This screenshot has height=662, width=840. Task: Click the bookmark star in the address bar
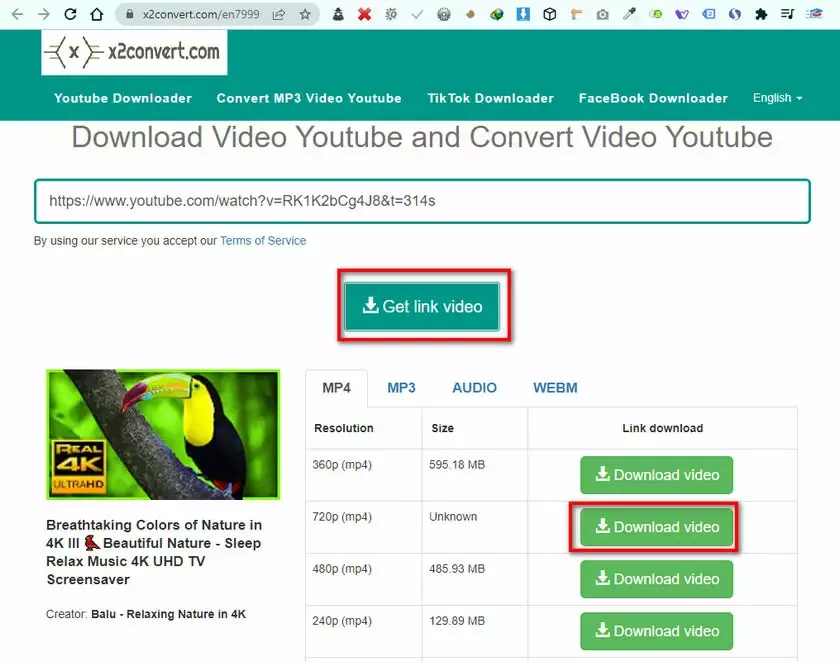click(x=305, y=14)
